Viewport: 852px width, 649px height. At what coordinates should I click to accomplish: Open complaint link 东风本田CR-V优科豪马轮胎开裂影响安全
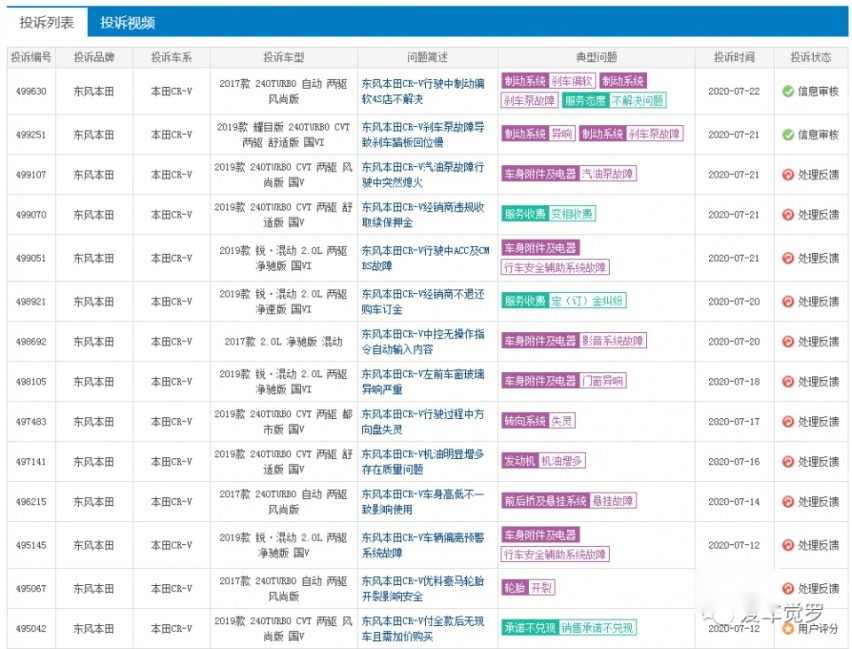tap(423, 589)
